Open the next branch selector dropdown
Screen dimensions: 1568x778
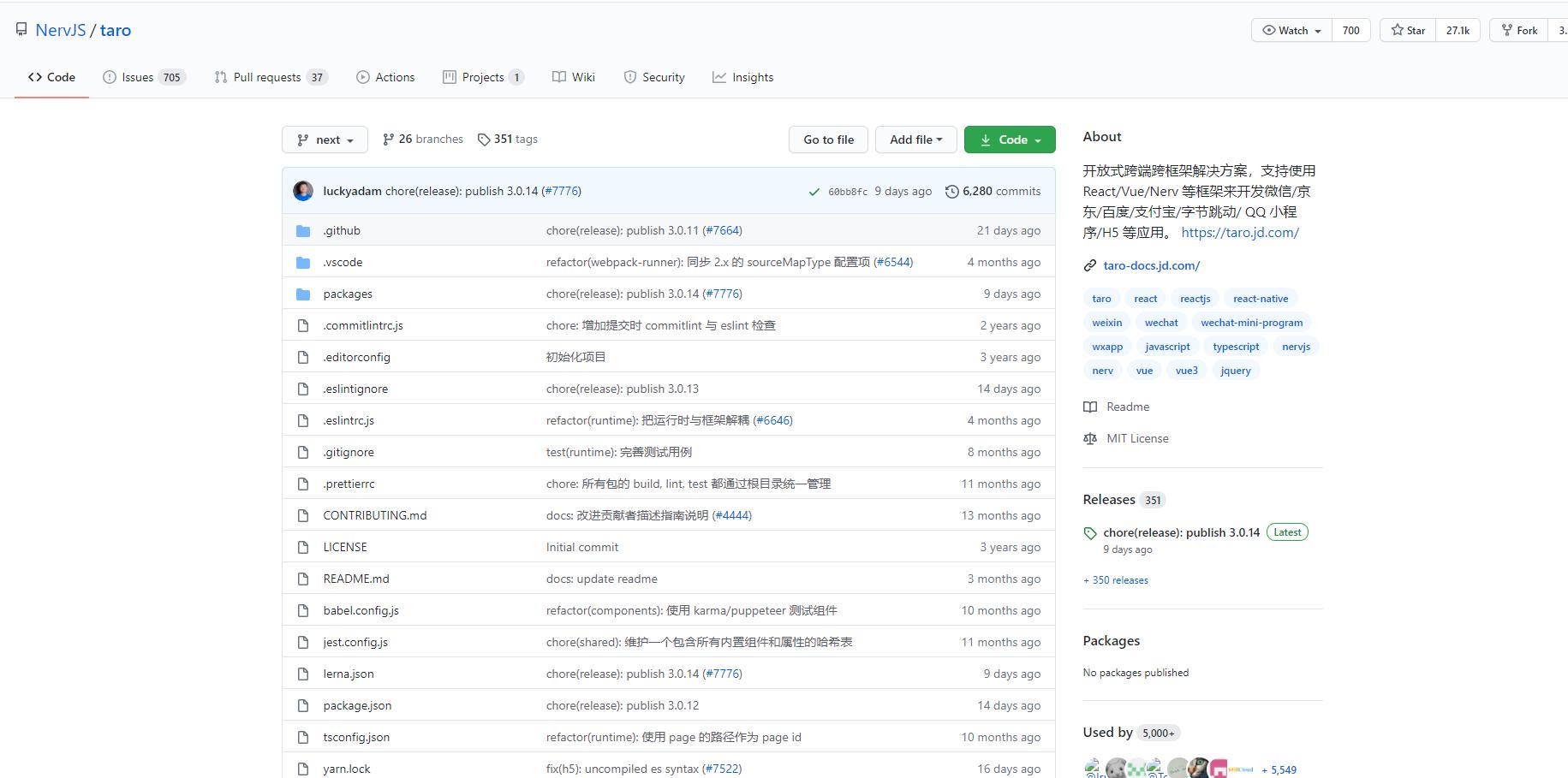325,140
